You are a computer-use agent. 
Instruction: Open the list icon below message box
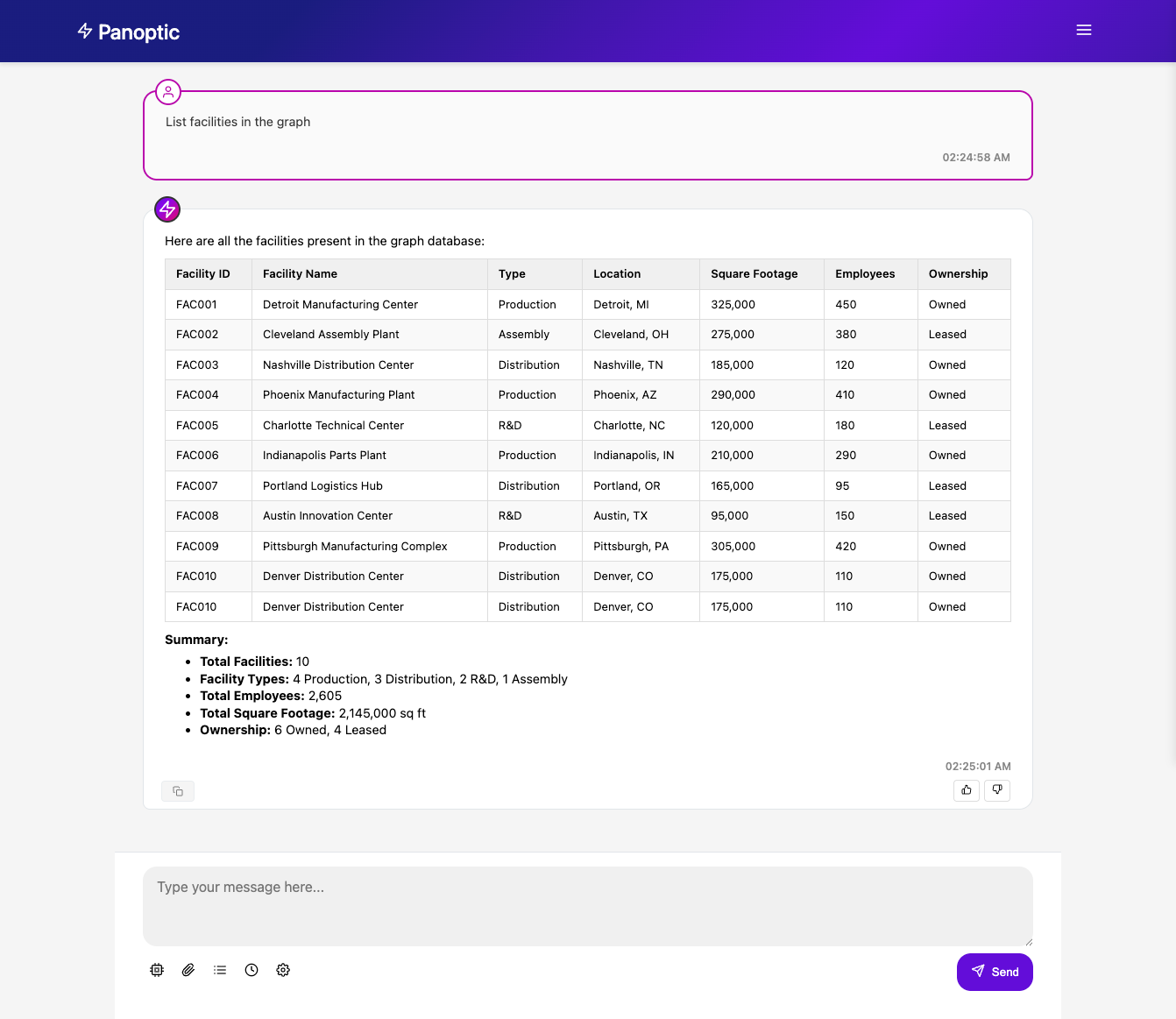(220, 970)
